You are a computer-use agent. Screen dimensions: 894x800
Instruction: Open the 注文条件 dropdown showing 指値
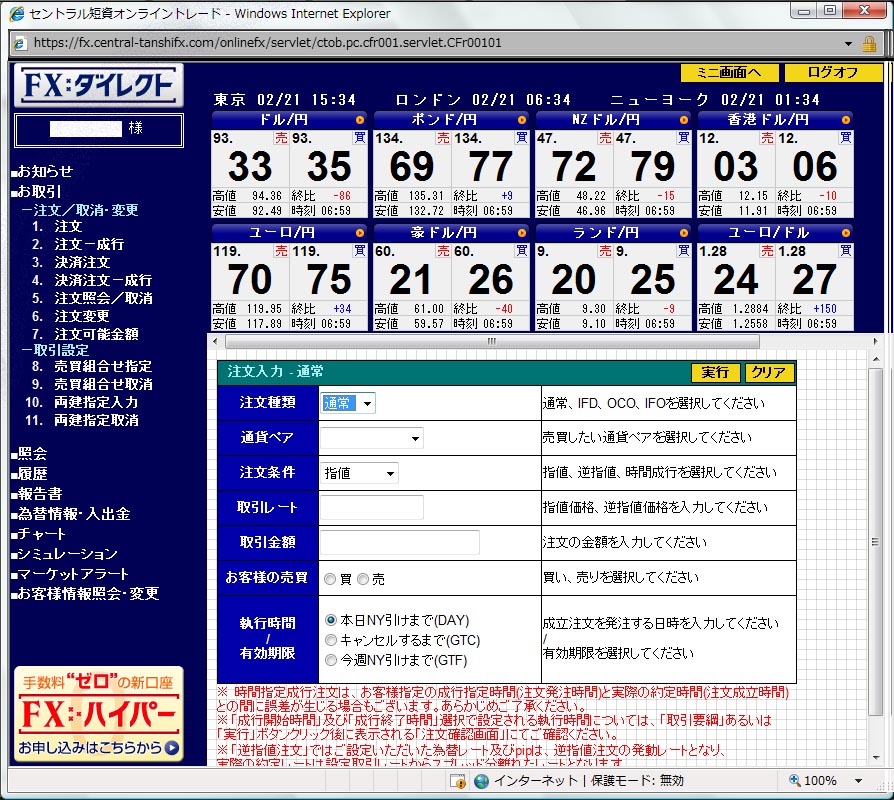(359, 473)
